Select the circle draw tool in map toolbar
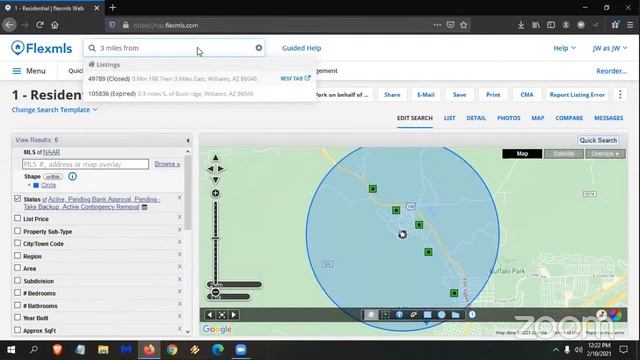The image size is (640, 360). tap(442, 315)
